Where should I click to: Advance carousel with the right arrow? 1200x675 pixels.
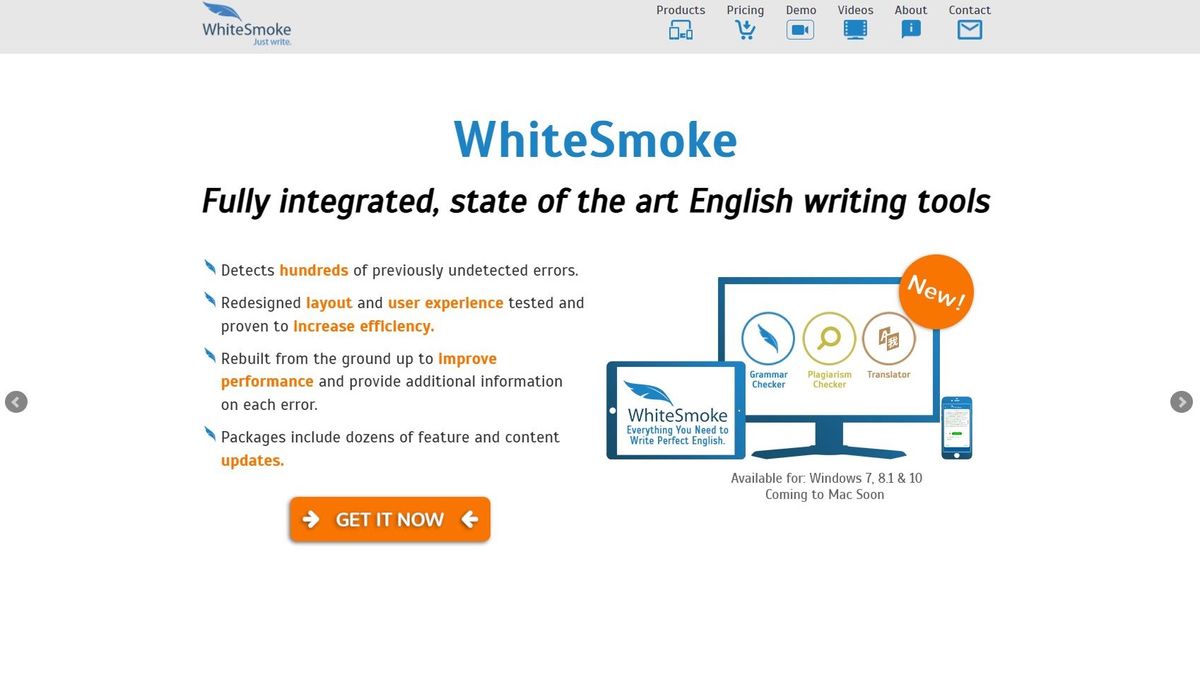1182,402
